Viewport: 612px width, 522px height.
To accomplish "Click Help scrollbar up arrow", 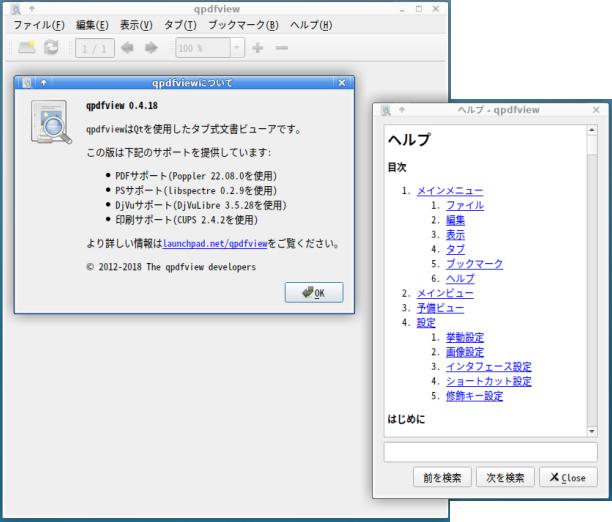I will point(592,130).
